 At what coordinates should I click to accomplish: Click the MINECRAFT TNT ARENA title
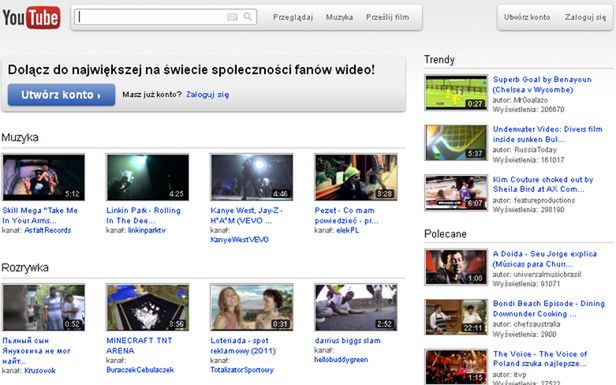[x=139, y=345]
